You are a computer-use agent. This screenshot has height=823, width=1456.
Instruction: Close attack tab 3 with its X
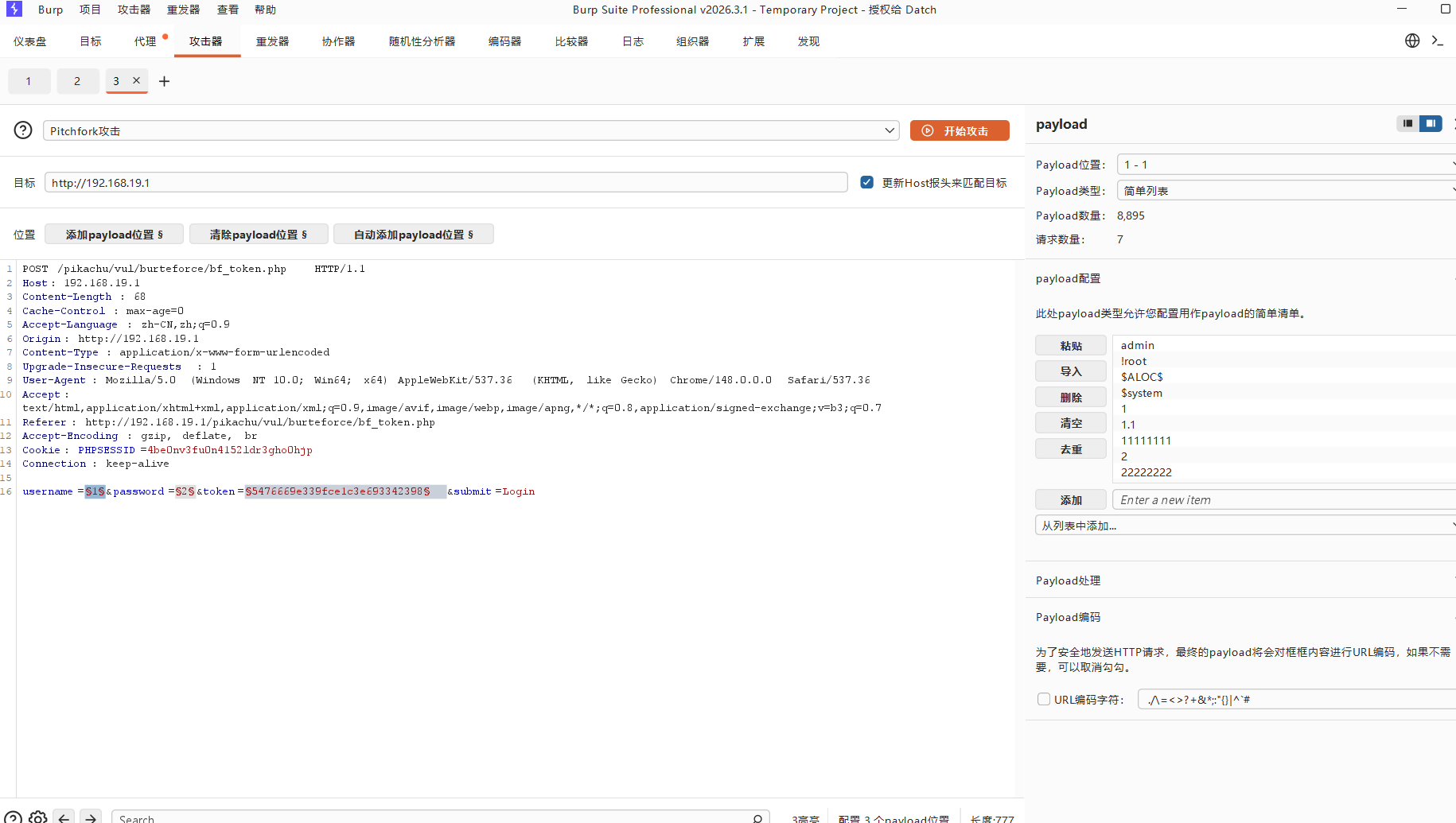tap(136, 80)
